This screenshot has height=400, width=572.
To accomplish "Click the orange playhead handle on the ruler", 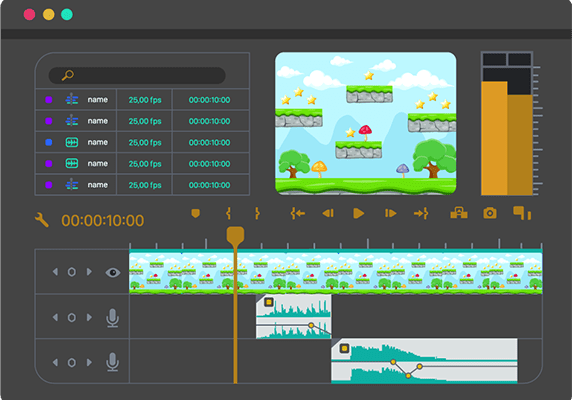I will (235, 236).
